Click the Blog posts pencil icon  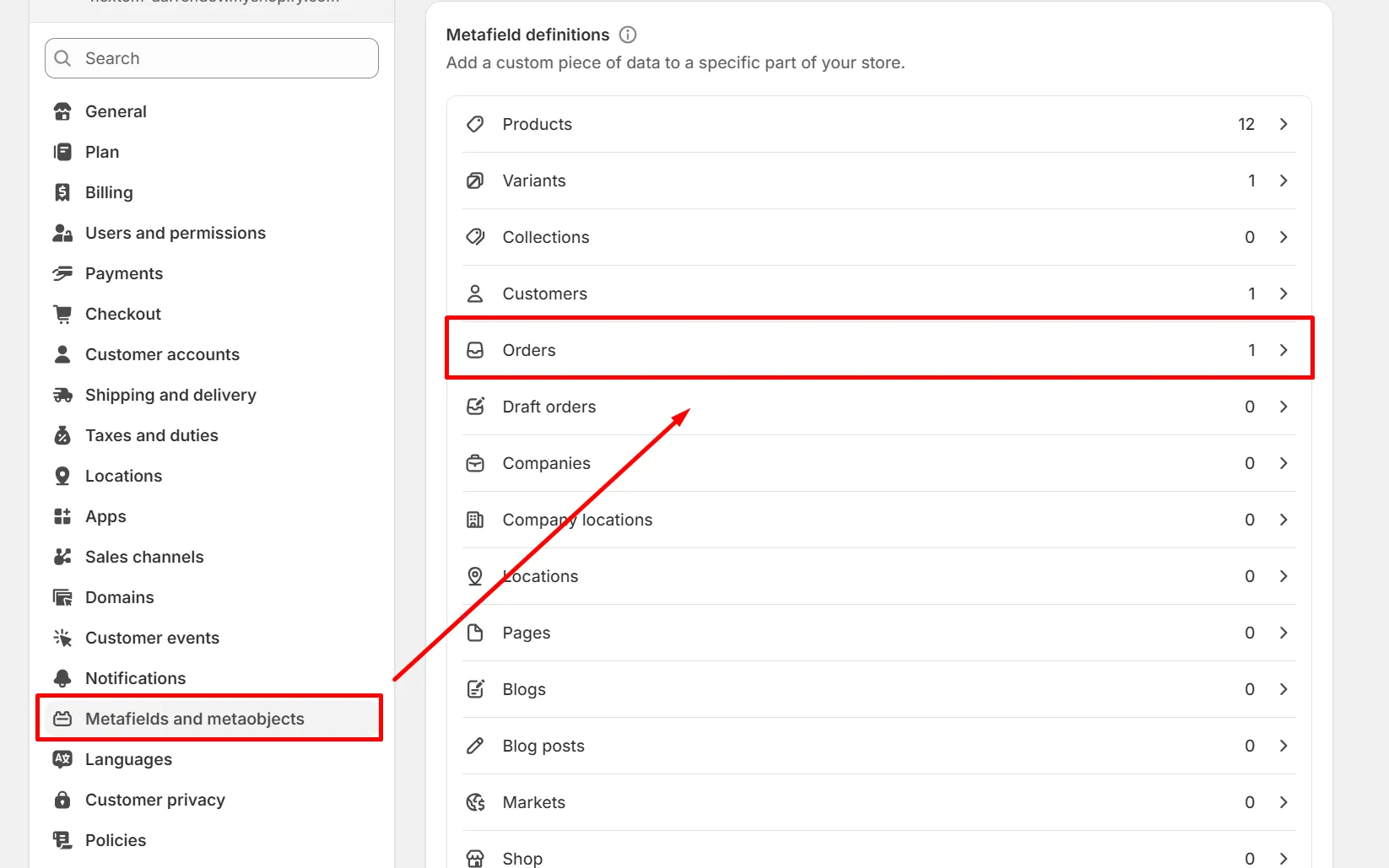pos(475,746)
